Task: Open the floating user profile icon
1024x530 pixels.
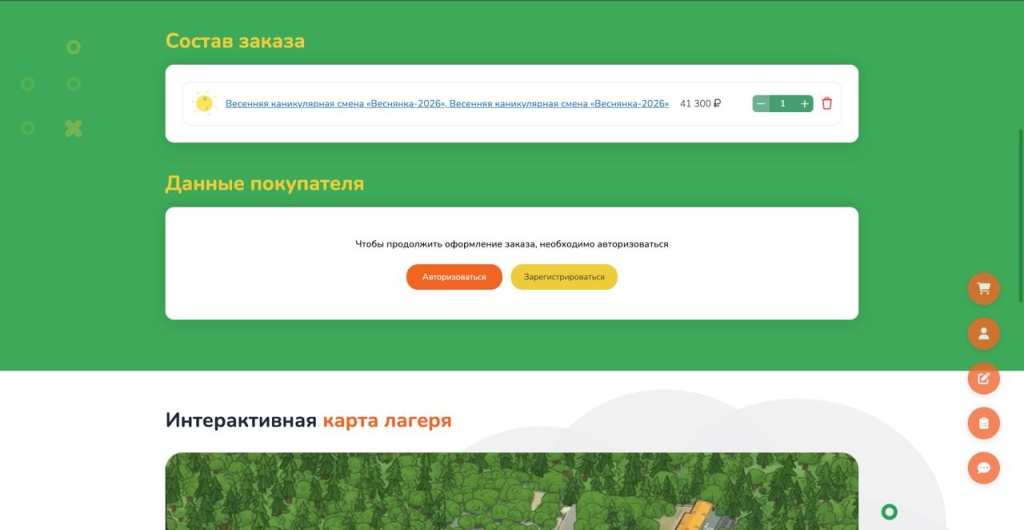Action: (983, 333)
